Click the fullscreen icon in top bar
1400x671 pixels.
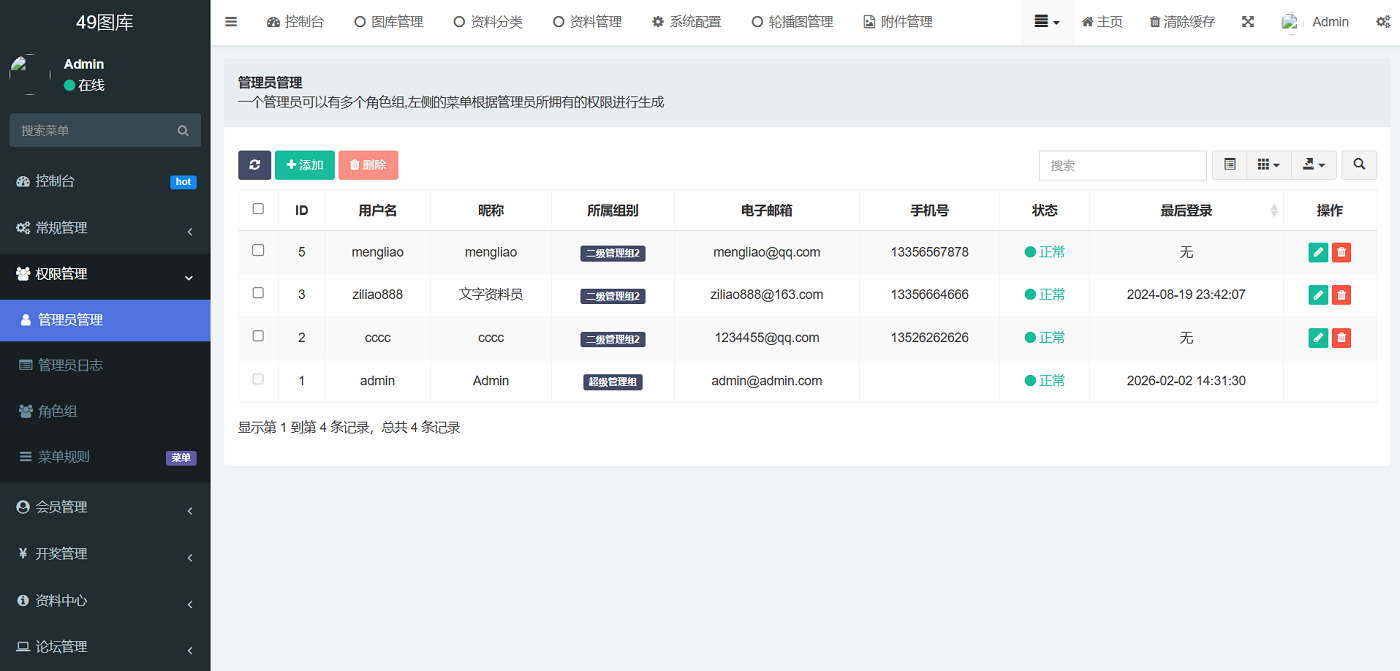coord(1248,21)
